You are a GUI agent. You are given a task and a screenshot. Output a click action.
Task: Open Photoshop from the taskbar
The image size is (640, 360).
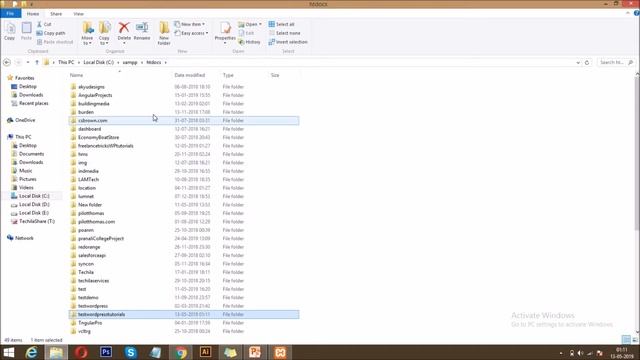point(106,352)
